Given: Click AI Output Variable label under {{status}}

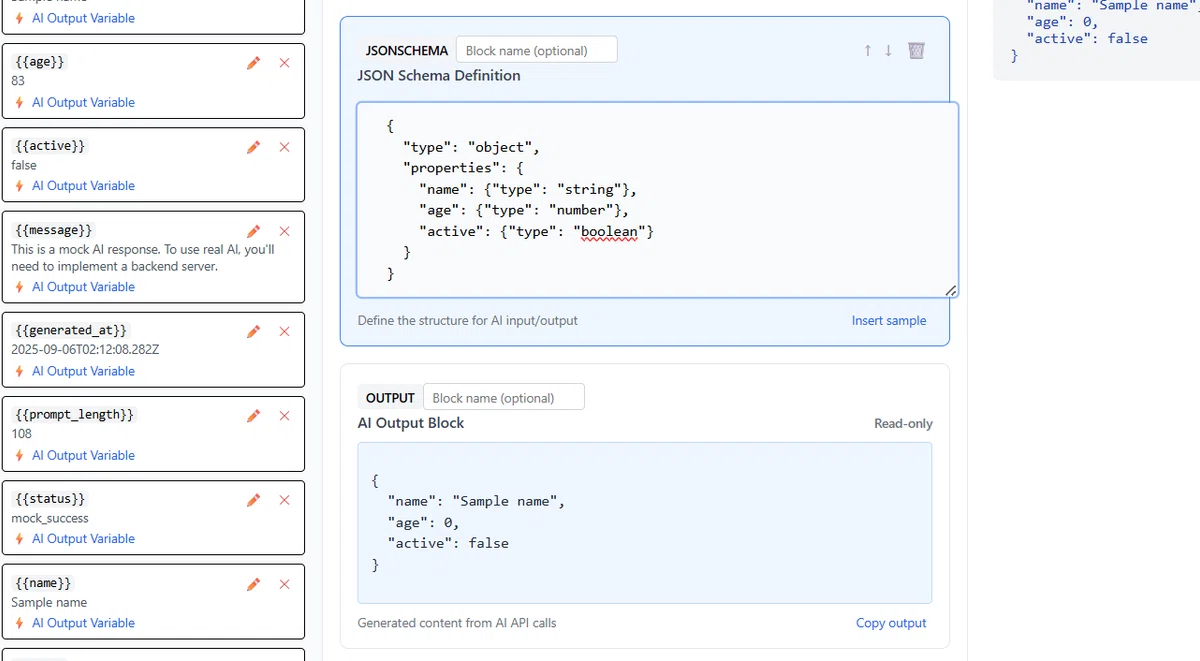Looking at the screenshot, I should tap(83, 538).
